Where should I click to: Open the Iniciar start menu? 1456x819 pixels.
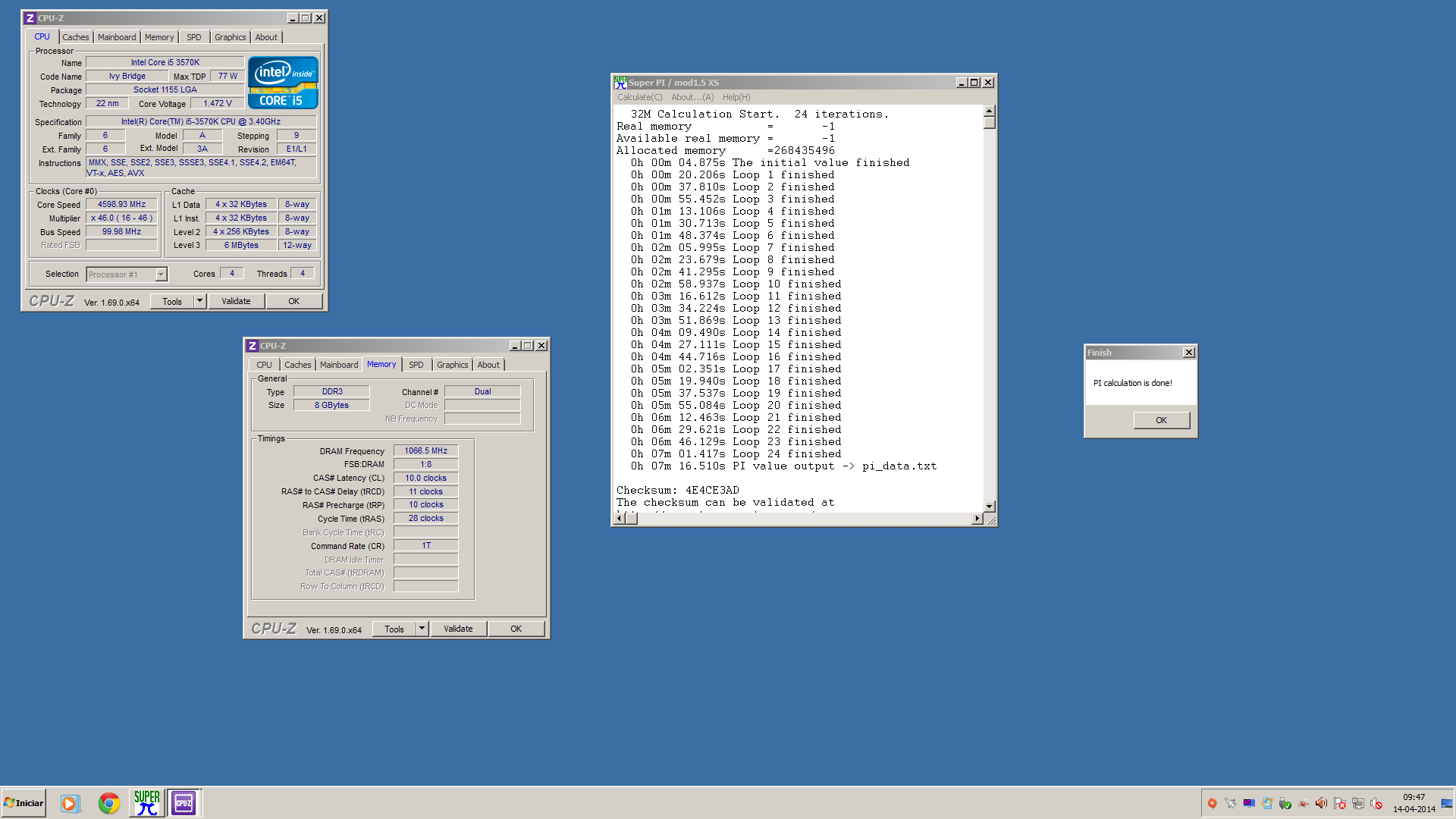[24, 803]
